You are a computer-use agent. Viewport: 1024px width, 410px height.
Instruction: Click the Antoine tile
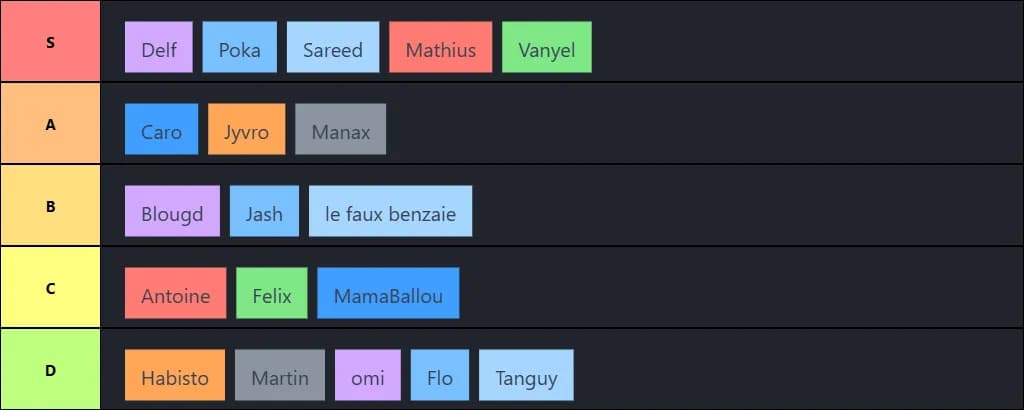(x=176, y=293)
